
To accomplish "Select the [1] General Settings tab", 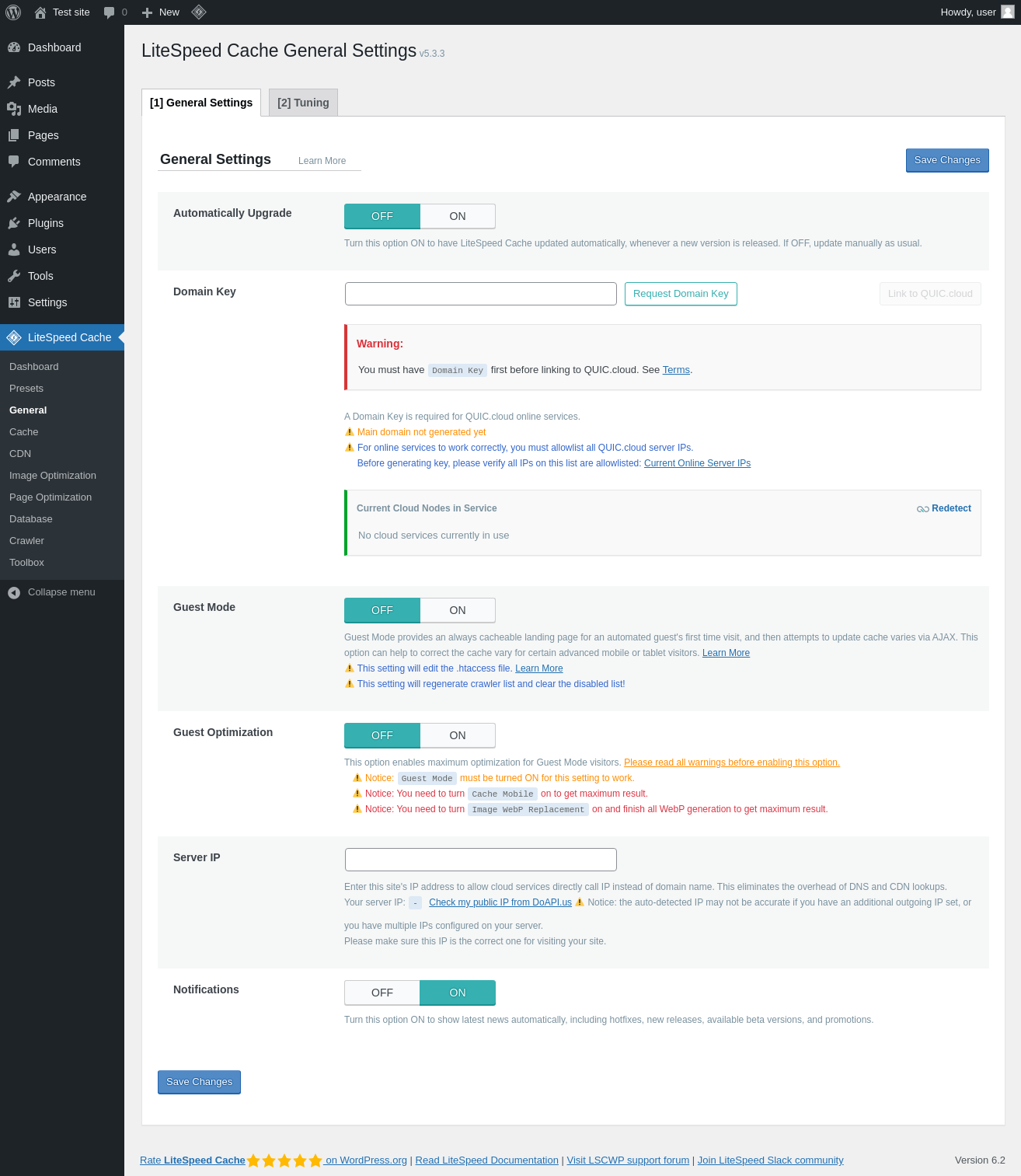I will tap(201, 103).
